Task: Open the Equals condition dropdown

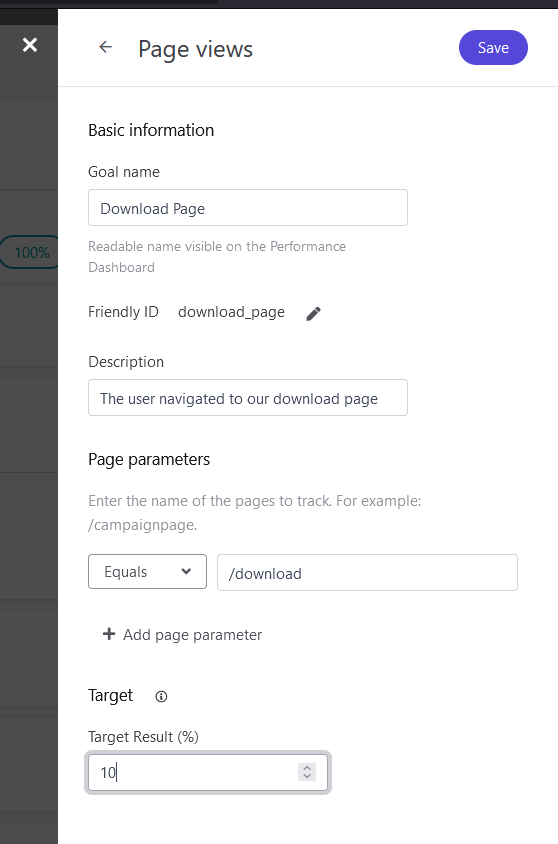Action: [x=147, y=572]
